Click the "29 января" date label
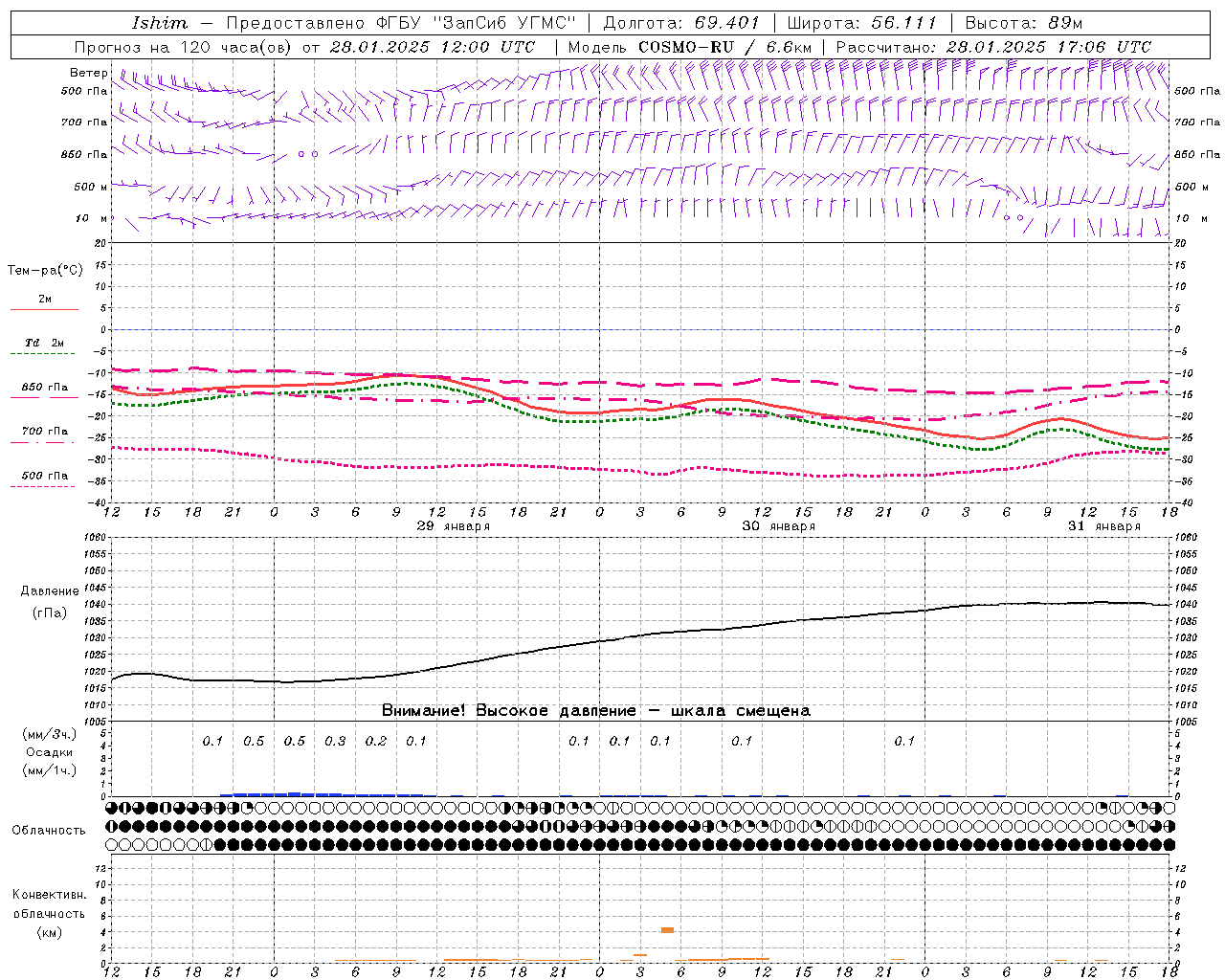The image size is (1225, 980). [x=454, y=526]
